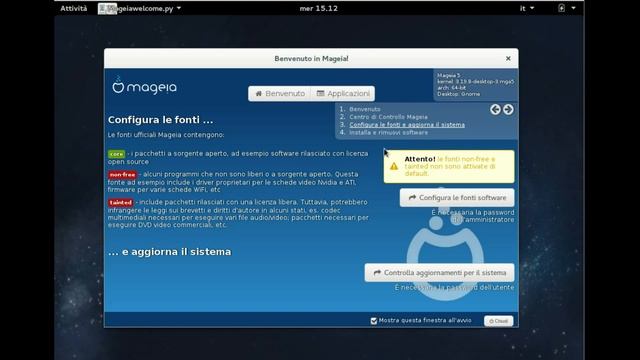Open 'Configura le fonti e aggiorna il sistema' link
Screen dimensions: 640x360
(407, 125)
